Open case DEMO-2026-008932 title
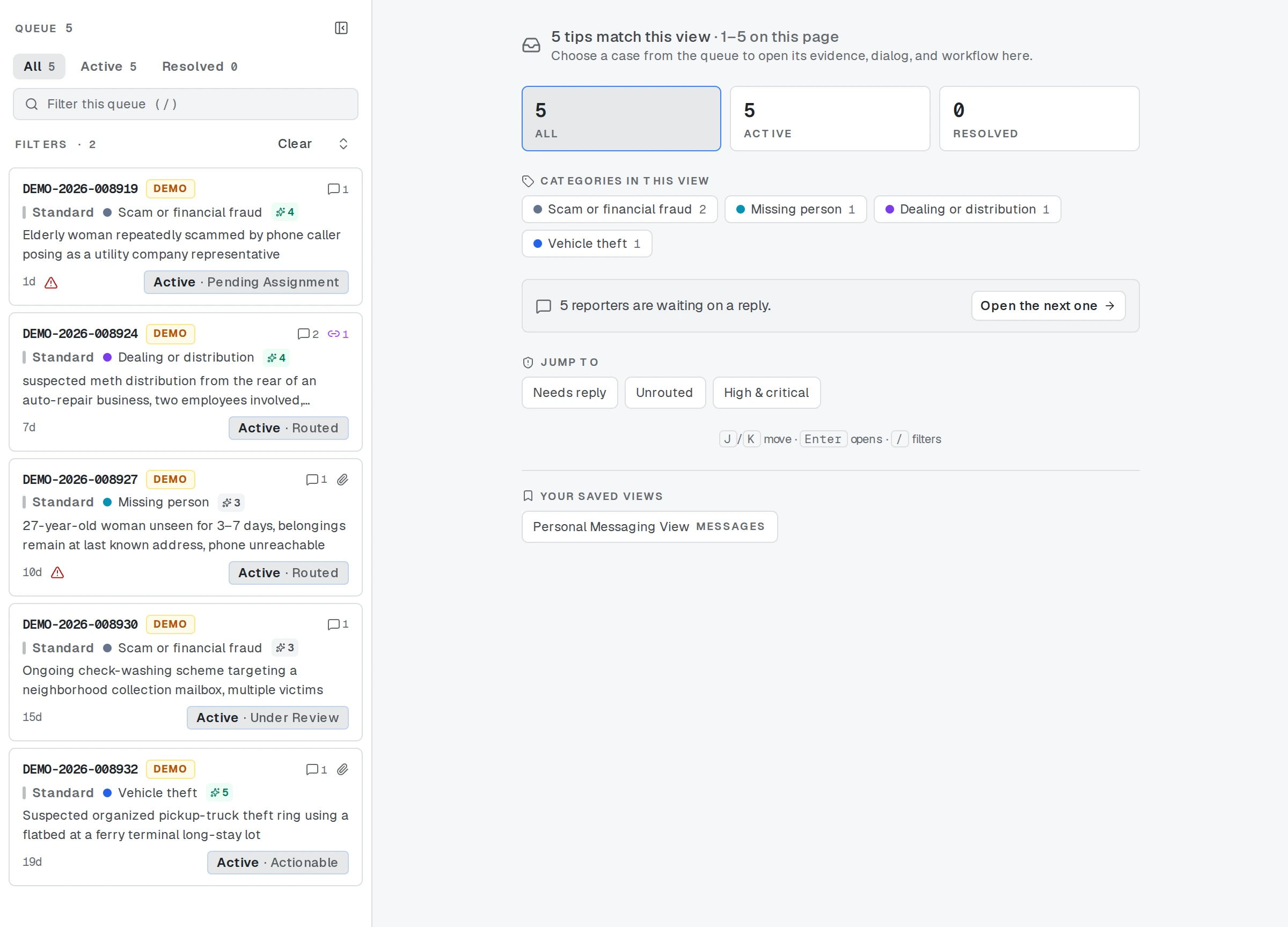Screen dimensions: 1288x927 [80, 769]
